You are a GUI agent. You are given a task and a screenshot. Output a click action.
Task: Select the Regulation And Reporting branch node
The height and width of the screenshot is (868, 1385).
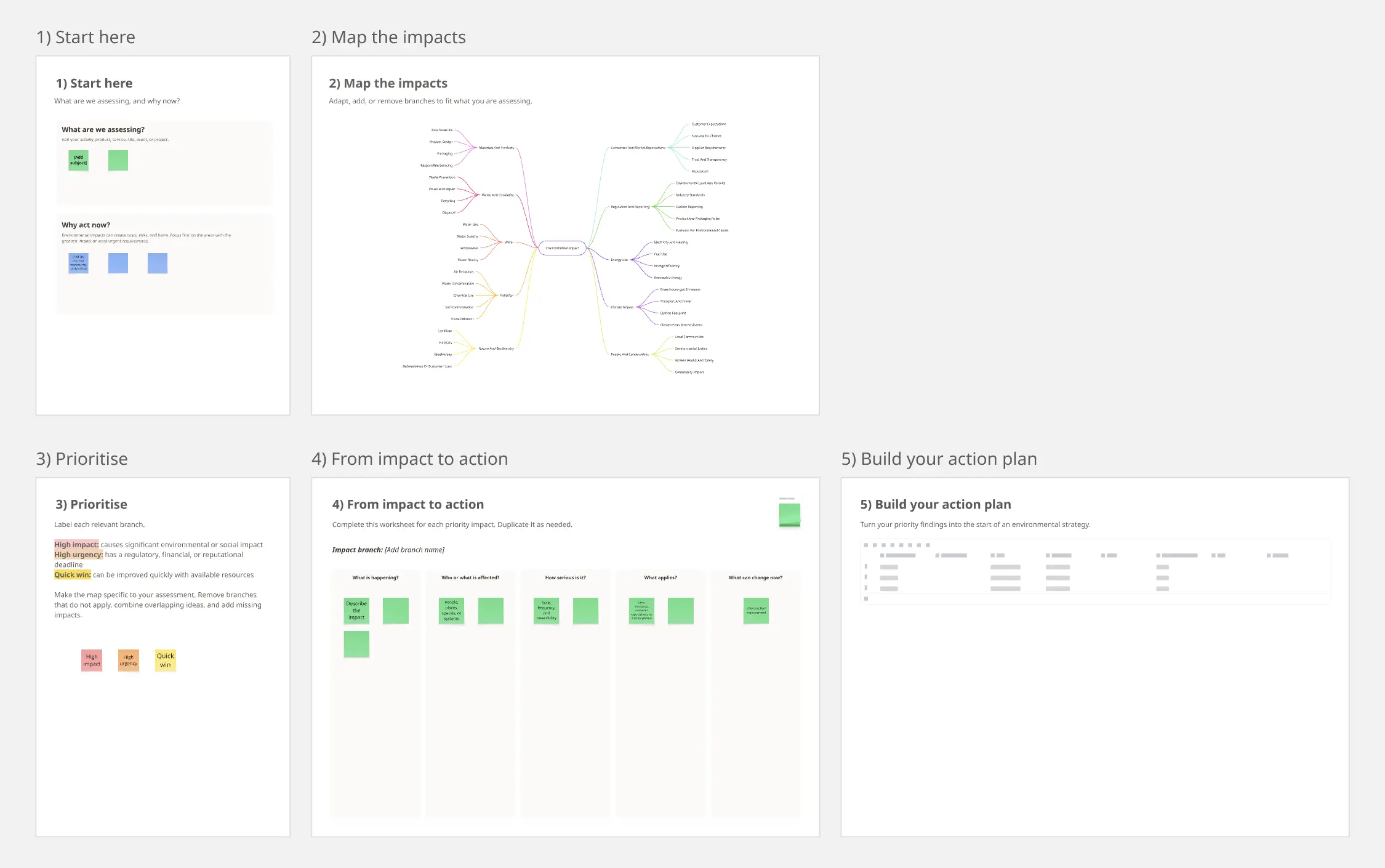point(630,207)
